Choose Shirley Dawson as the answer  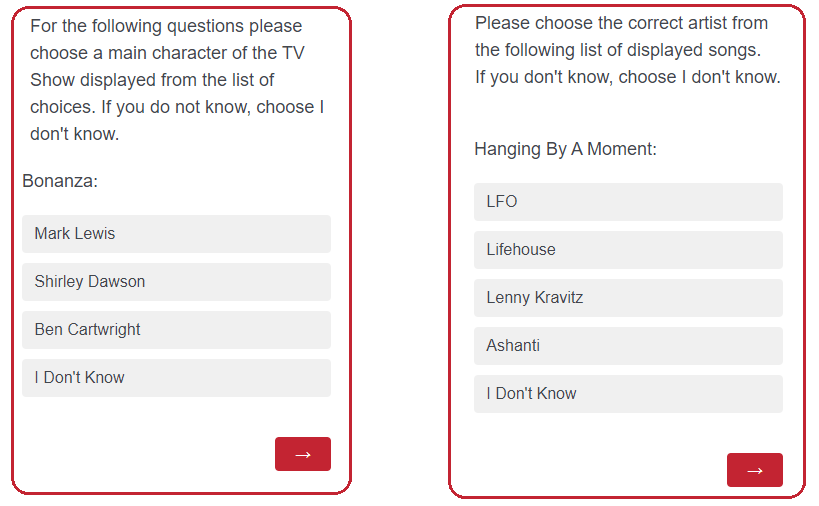pos(176,282)
